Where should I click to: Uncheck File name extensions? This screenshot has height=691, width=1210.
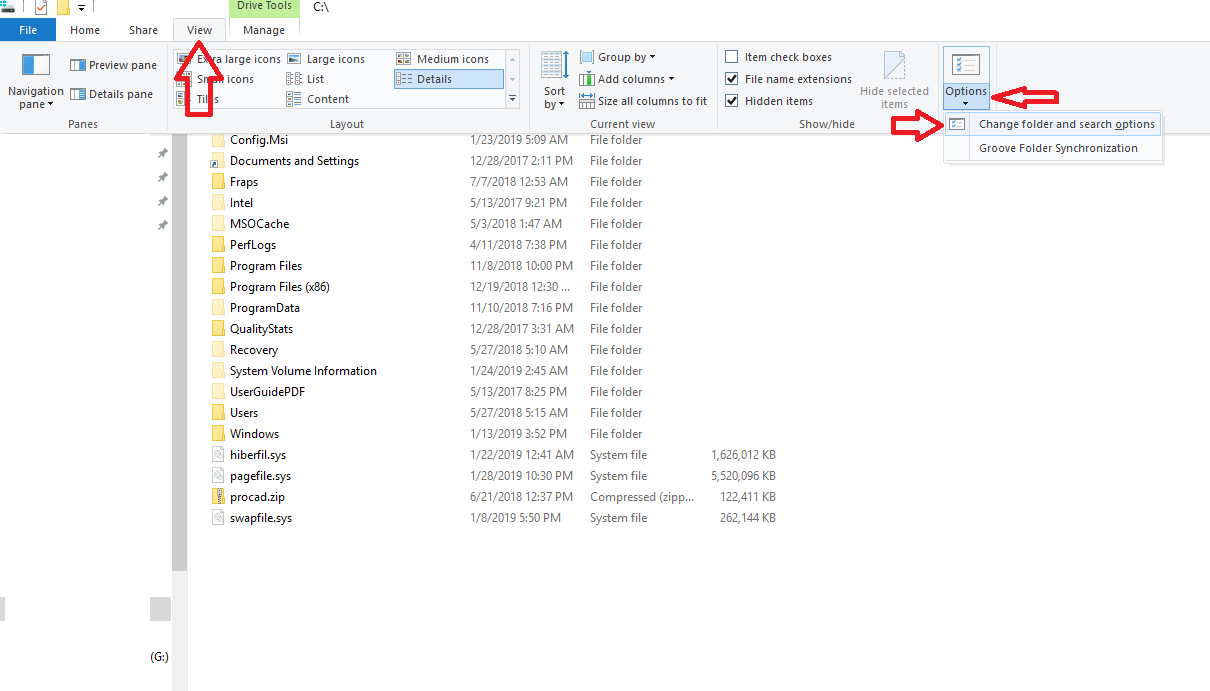tap(732, 79)
